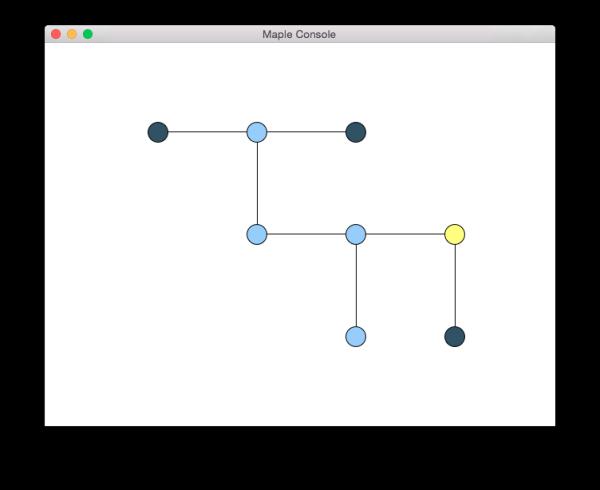Select the yellow node

pos(455,234)
